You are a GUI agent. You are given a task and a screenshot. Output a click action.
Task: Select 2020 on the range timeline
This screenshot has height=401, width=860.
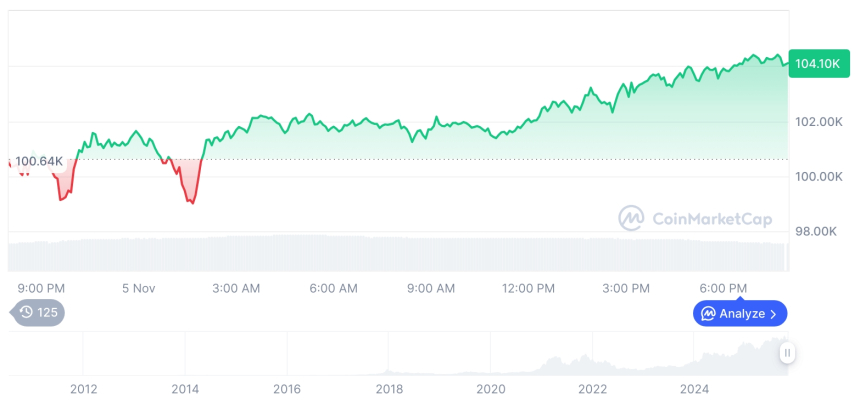pos(491,388)
